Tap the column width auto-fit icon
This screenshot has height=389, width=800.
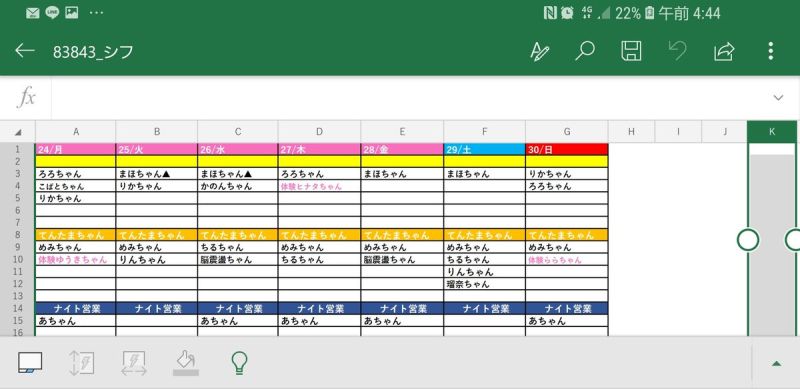pyautogui.click(x=134, y=363)
